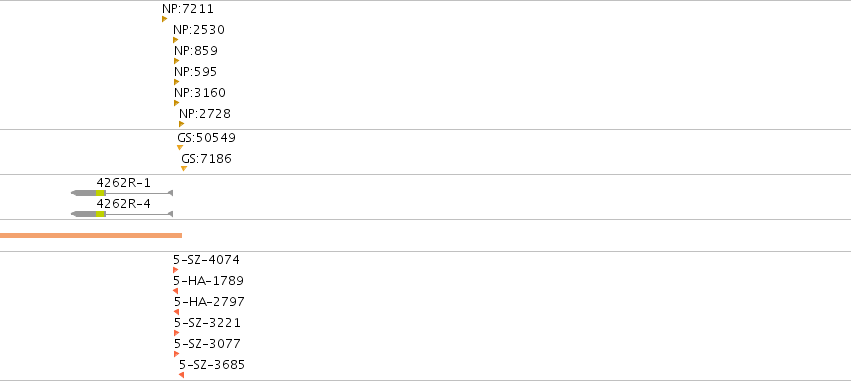
Task: Click the 5-SZ-3077 red marker
Action: [176, 354]
